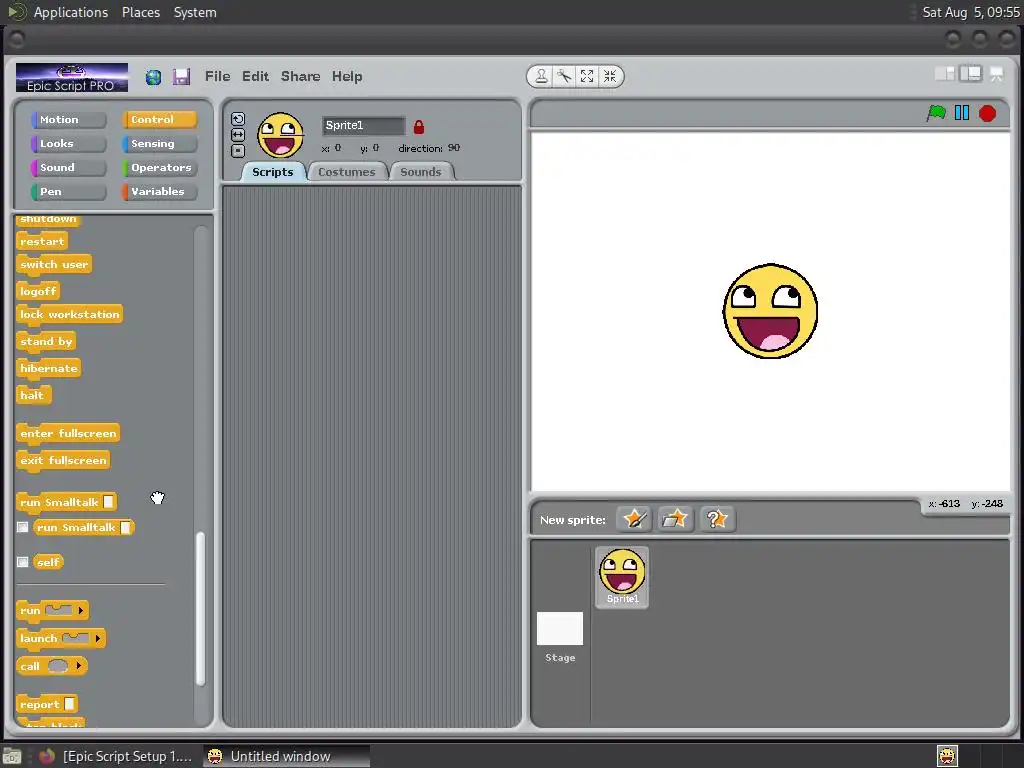Screen dimensions: 1024x768
Task: Open the Edit menu
Action: click(x=255, y=76)
